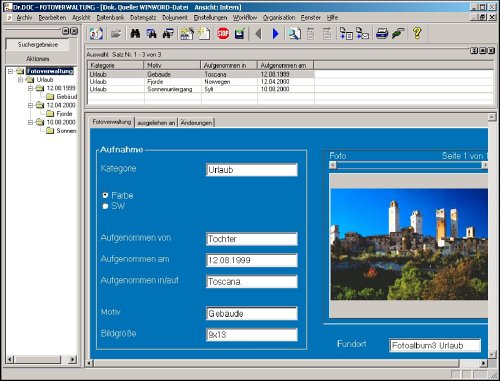Click the plain binoculars search icon

click(135, 34)
